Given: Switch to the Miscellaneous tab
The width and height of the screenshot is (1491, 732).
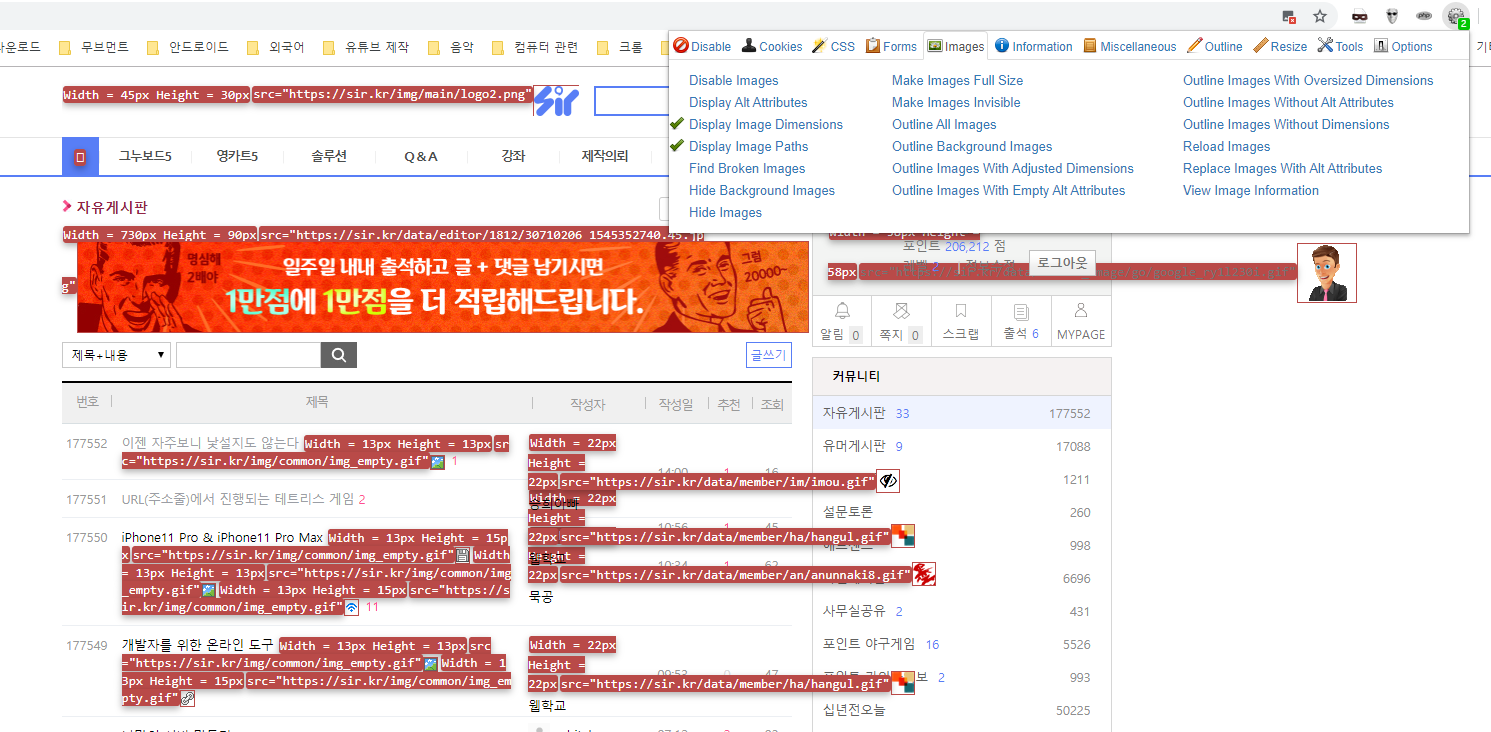Looking at the screenshot, I should (1130, 46).
